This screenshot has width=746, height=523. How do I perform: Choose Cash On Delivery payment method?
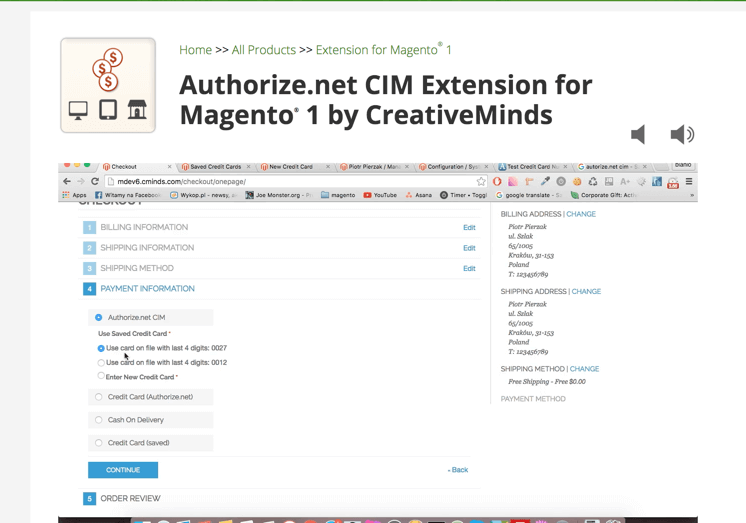point(99,420)
